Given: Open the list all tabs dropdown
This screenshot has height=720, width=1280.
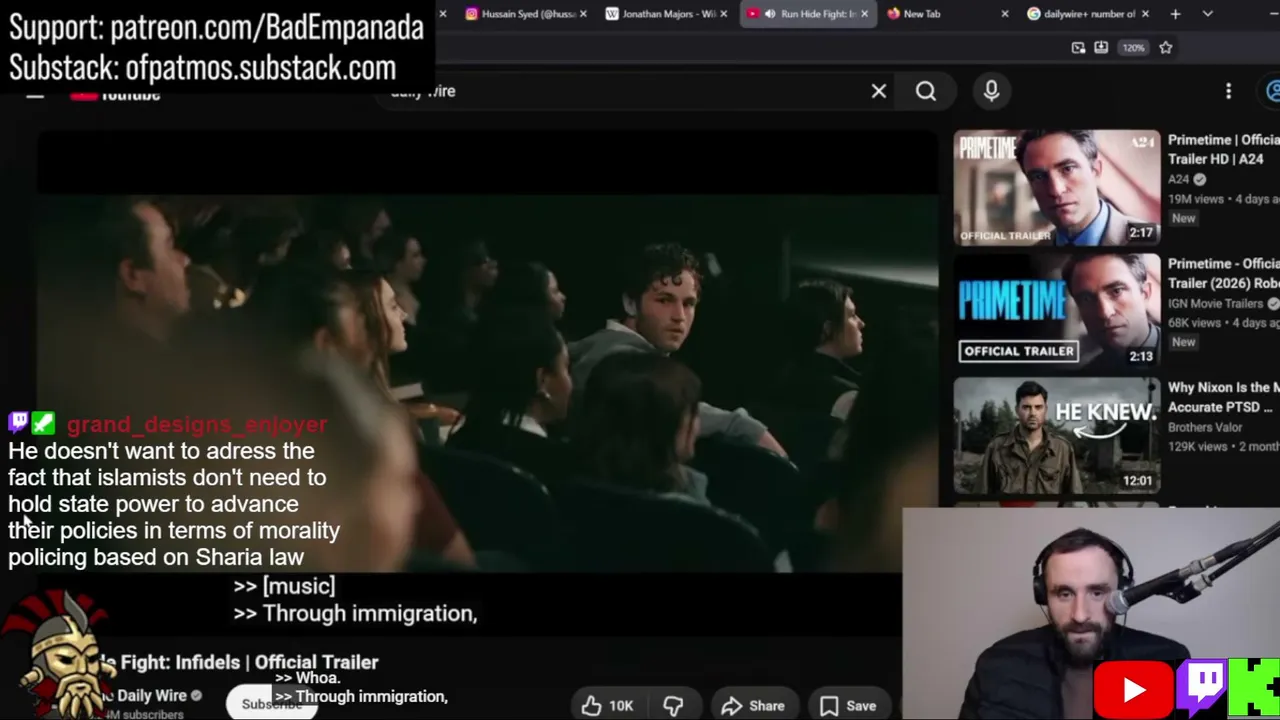Looking at the screenshot, I should click(x=1208, y=14).
